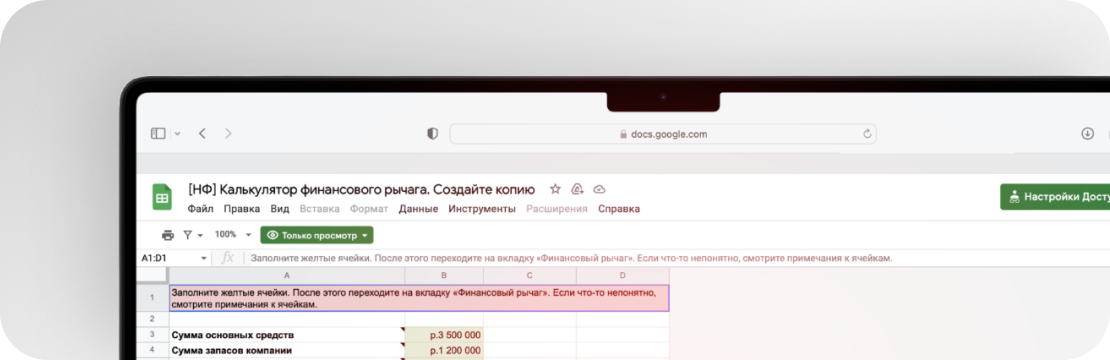This screenshot has height=360, width=1110.
Task: Click the Только просмотр mode button
Action: click(x=316, y=236)
